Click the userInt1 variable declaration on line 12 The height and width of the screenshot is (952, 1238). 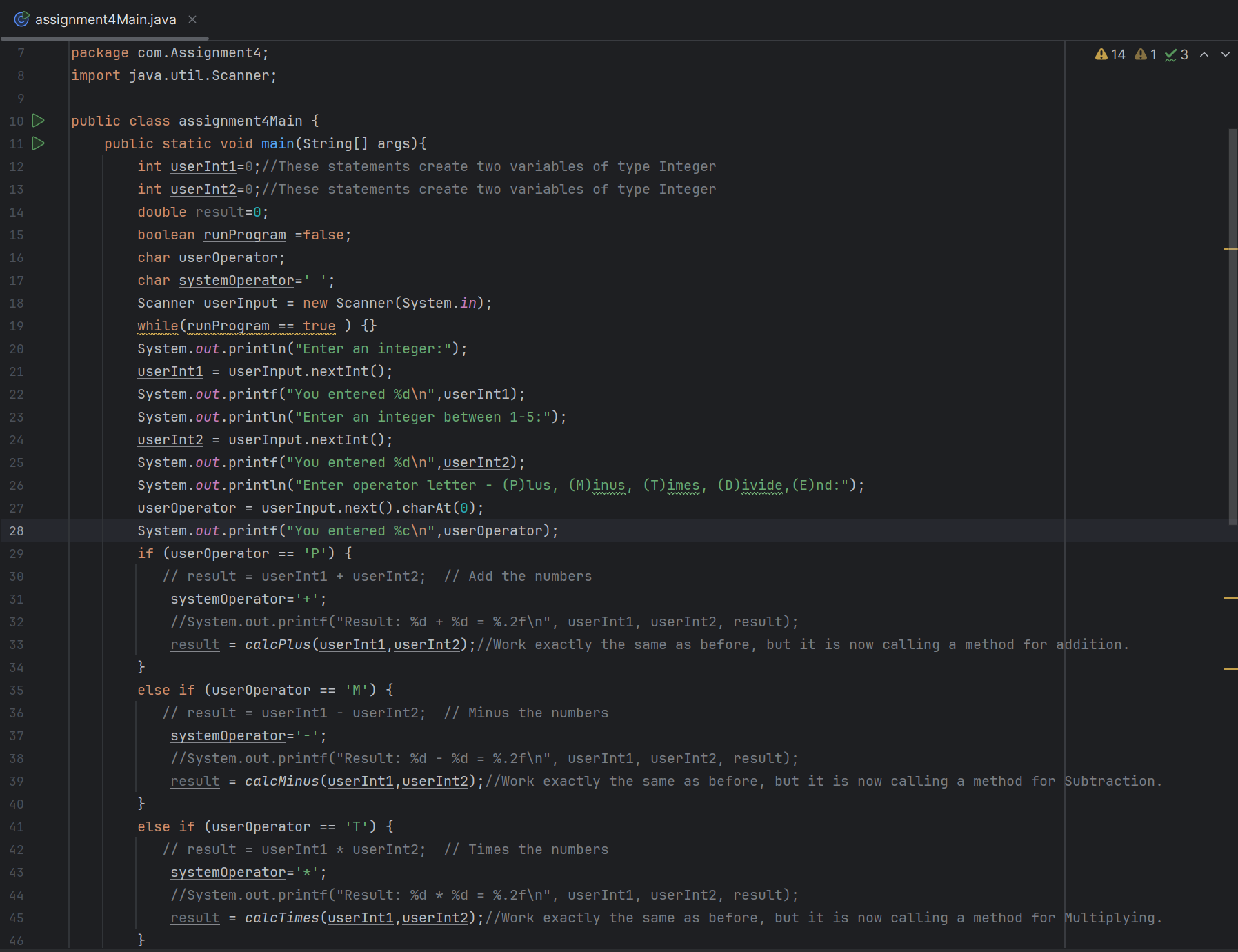203,166
